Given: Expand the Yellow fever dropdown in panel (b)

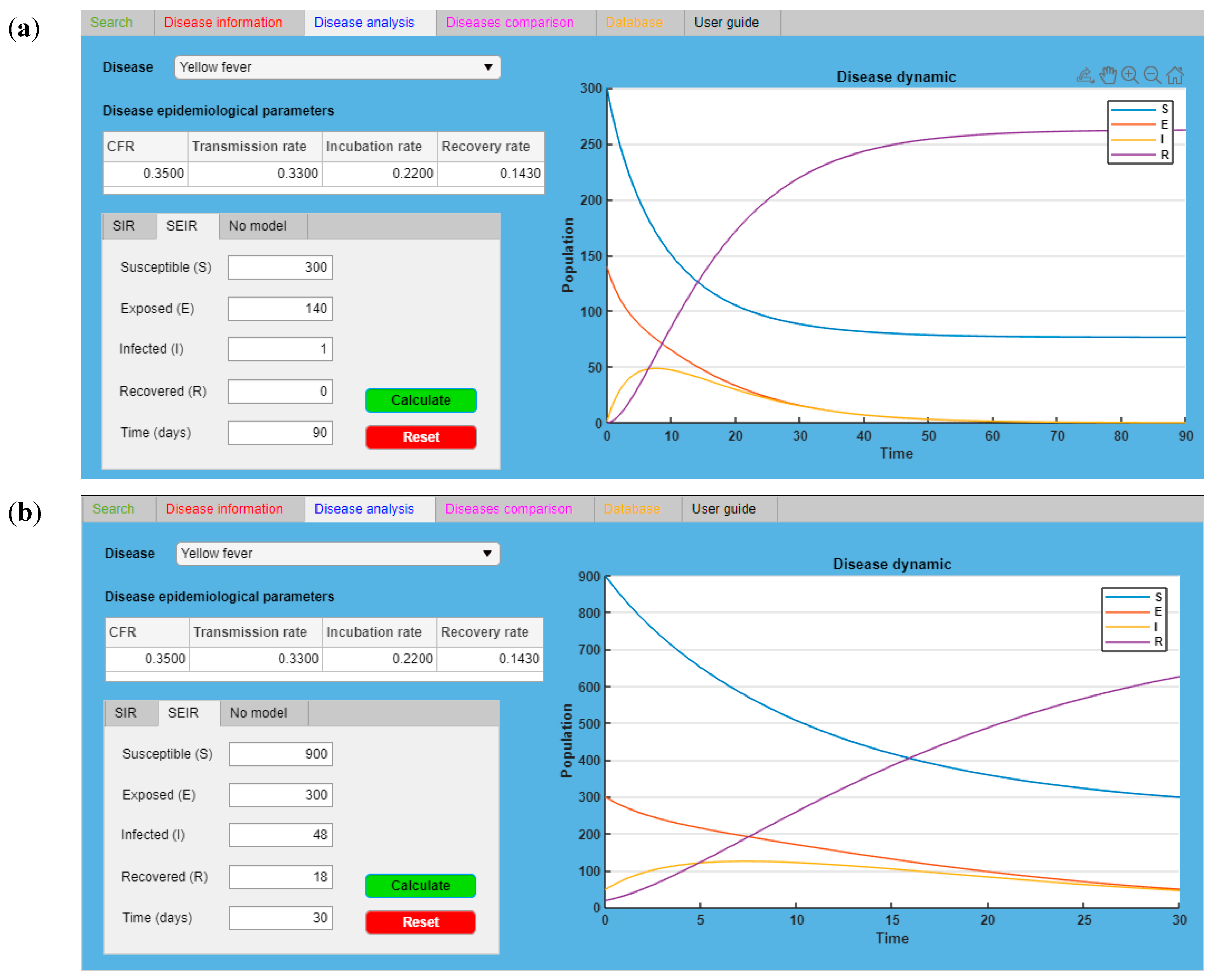Looking at the screenshot, I should pyautogui.click(x=487, y=553).
